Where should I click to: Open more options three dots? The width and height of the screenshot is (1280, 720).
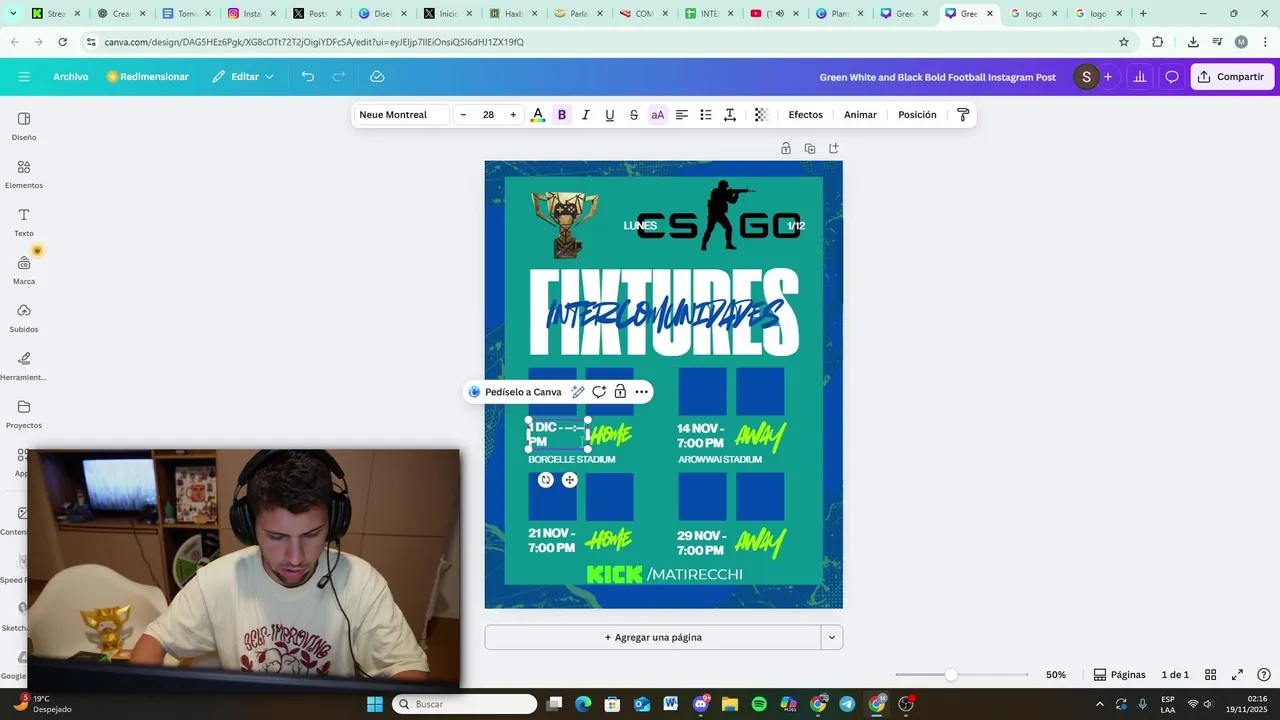pyautogui.click(x=642, y=392)
